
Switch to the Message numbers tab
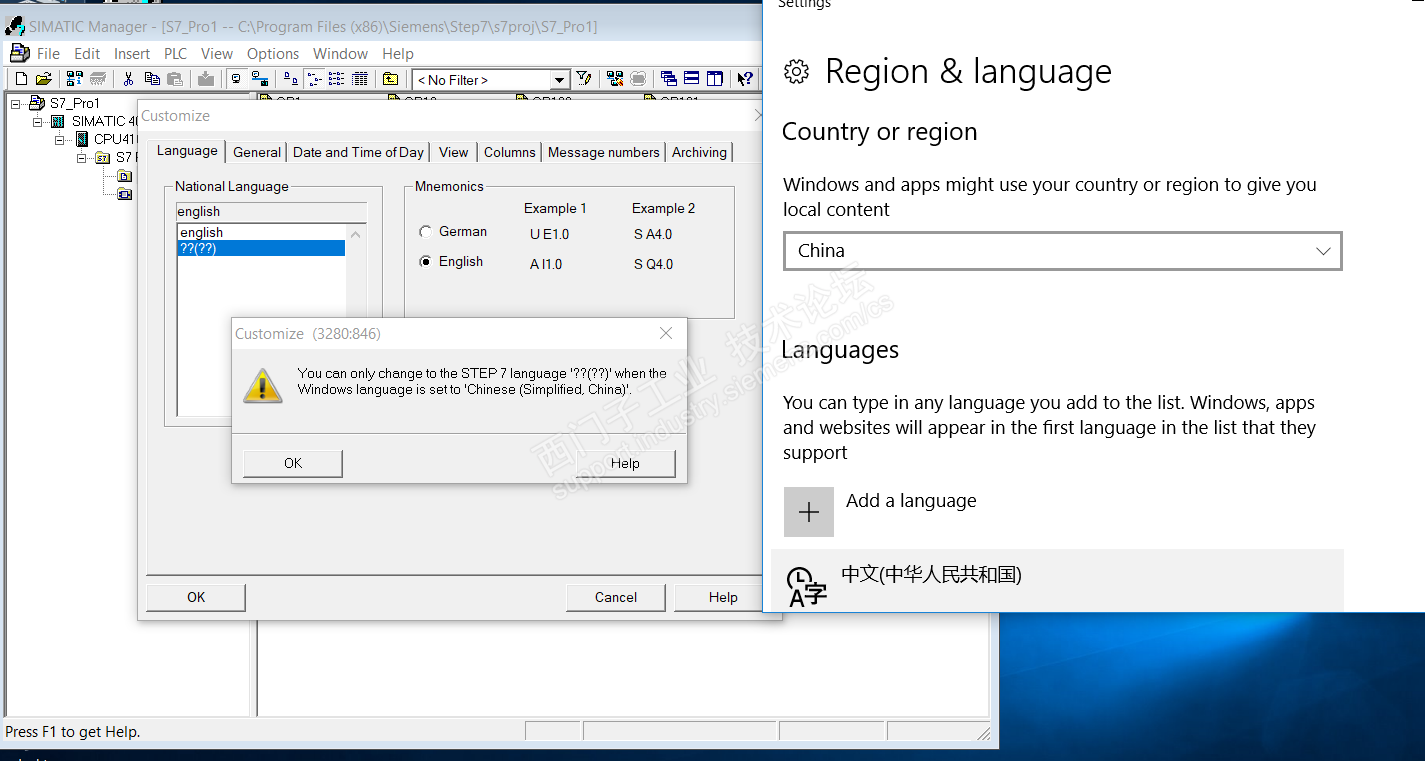(604, 152)
